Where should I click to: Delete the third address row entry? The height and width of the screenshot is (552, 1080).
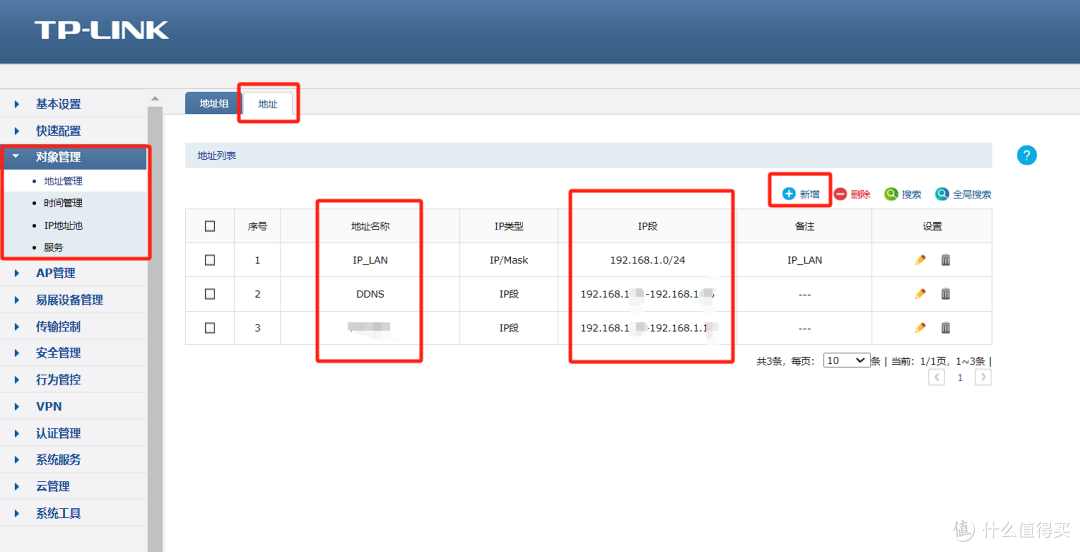point(946,327)
